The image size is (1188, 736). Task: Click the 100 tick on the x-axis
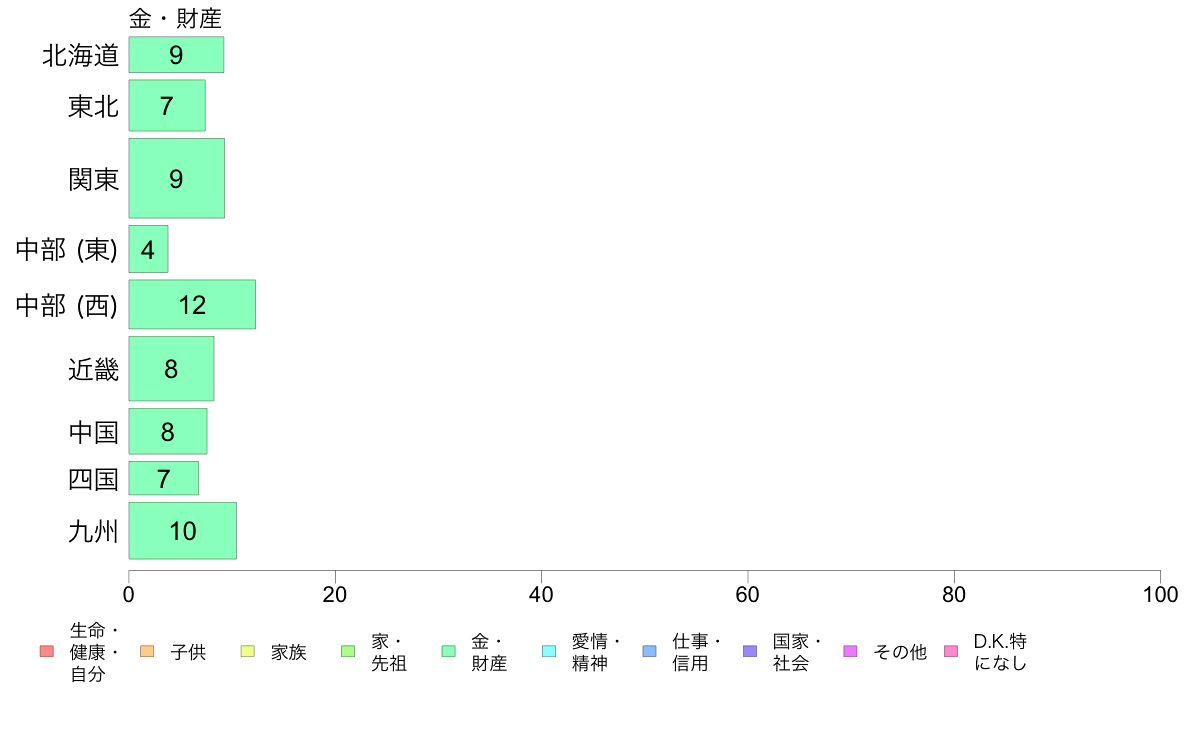click(1160, 594)
